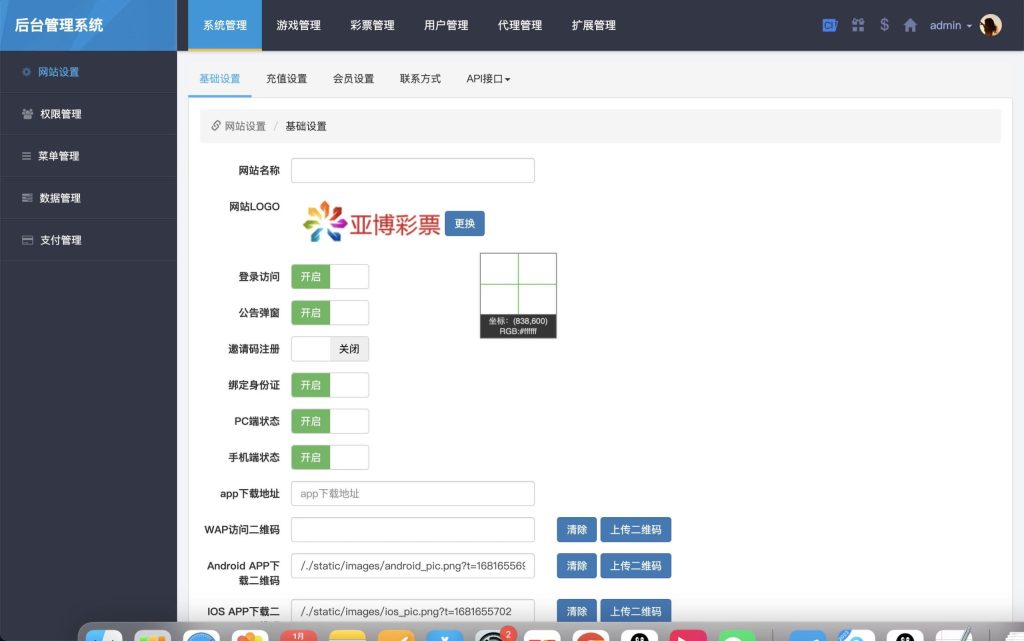1024x641 pixels.
Task: Switch to the 充值设置 tab
Action: [286, 78]
